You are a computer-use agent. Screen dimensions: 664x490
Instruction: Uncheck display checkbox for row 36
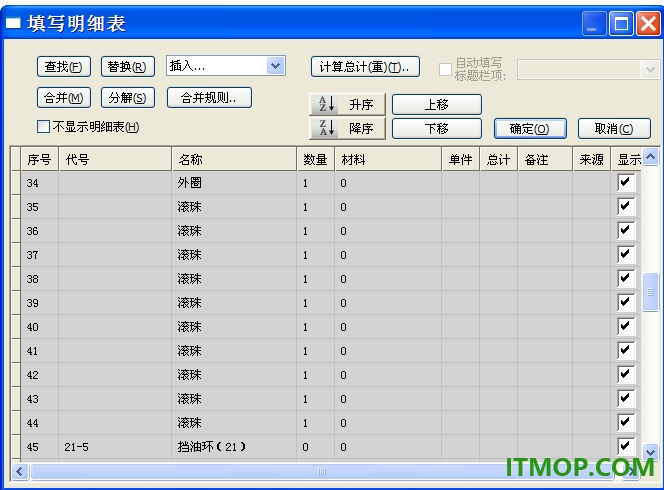coord(626,230)
